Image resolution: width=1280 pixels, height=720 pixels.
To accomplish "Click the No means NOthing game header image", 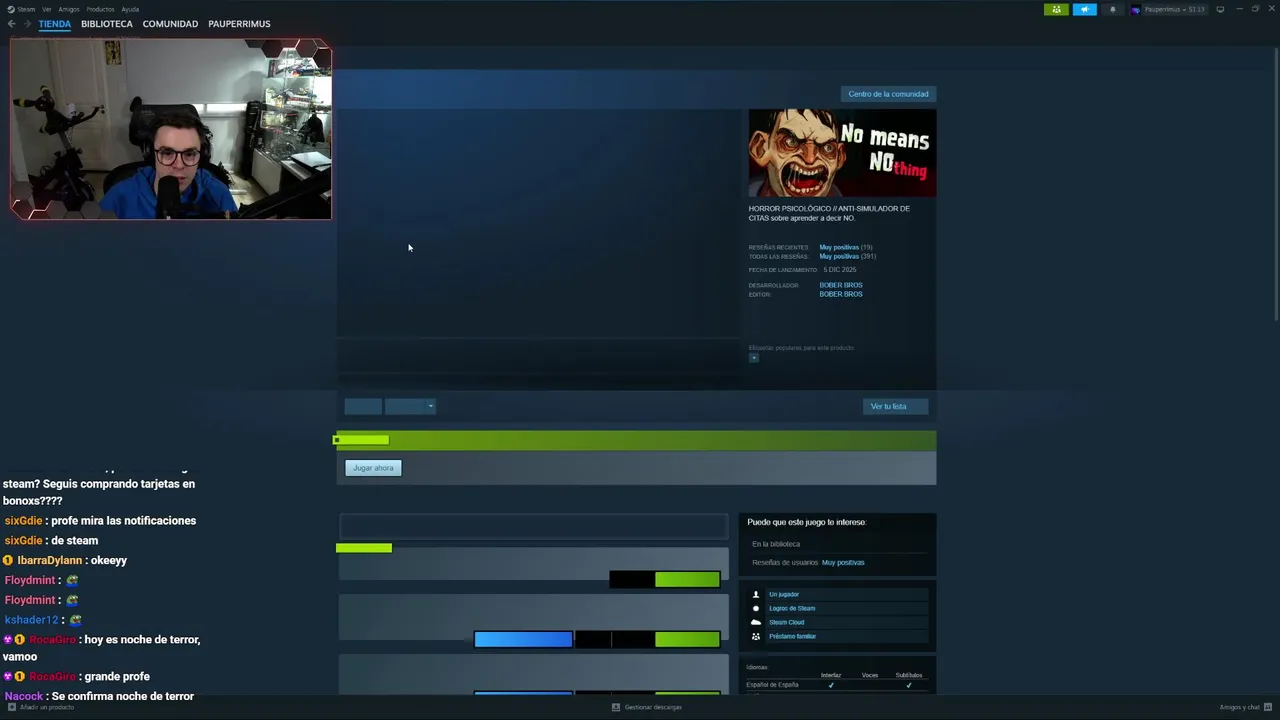I will point(842,153).
